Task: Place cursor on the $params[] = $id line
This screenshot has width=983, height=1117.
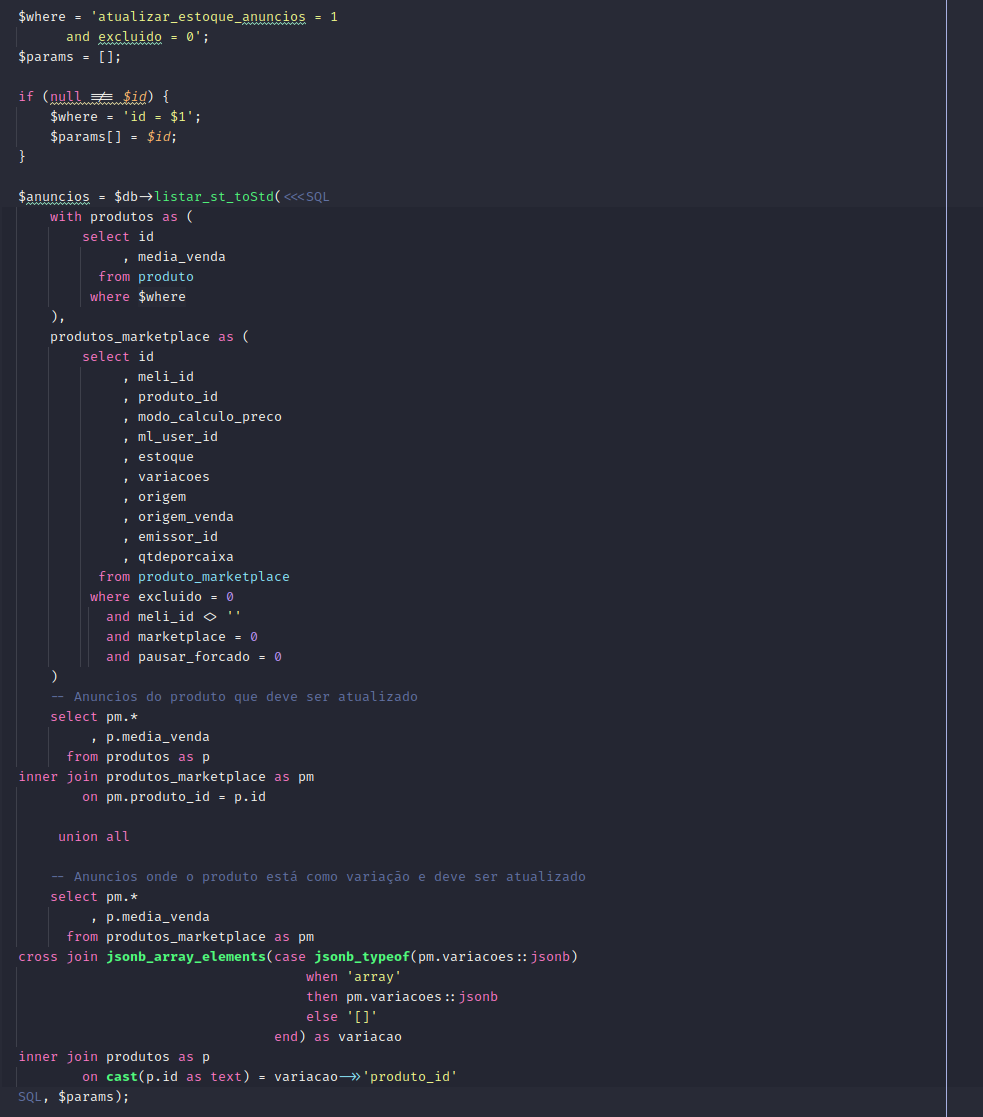Action: point(113,137)
